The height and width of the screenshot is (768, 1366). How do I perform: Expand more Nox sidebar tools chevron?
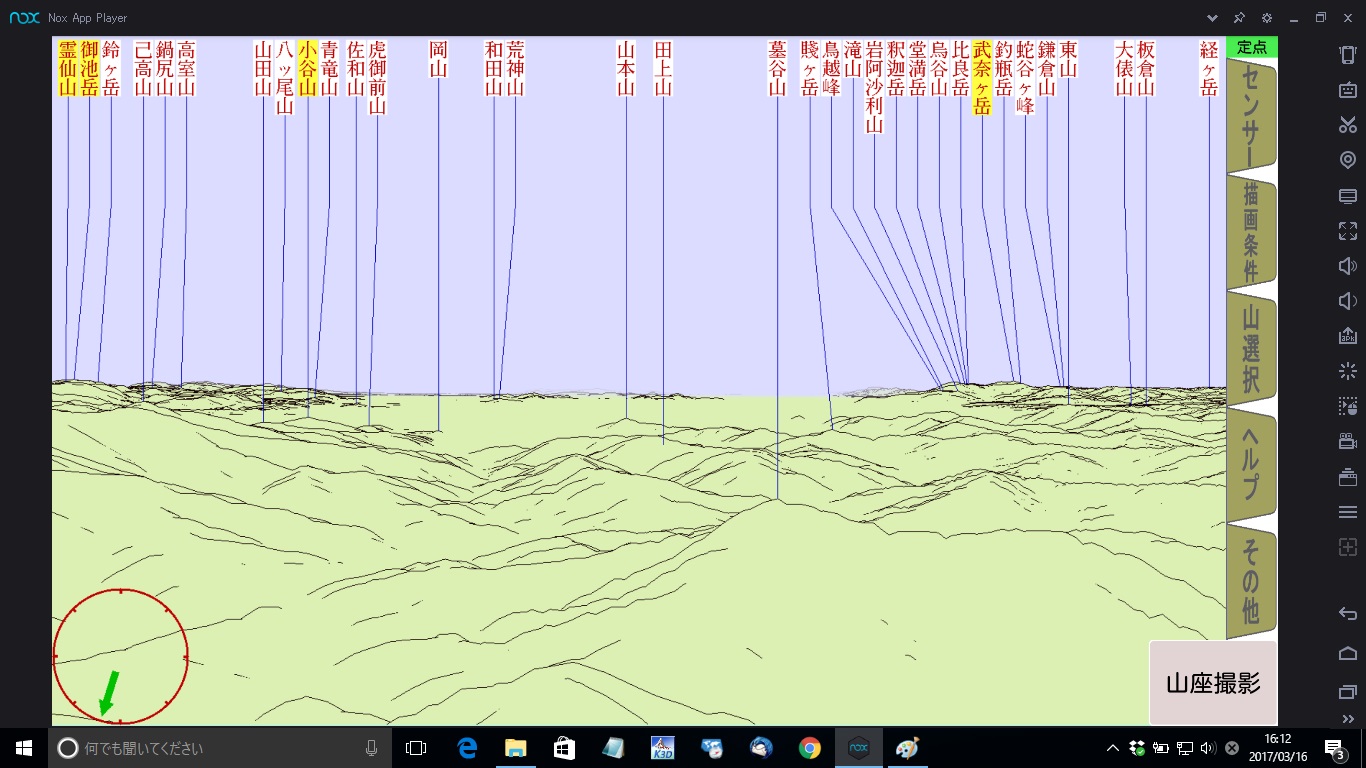pyautogui.click(x=1347, y=719)
